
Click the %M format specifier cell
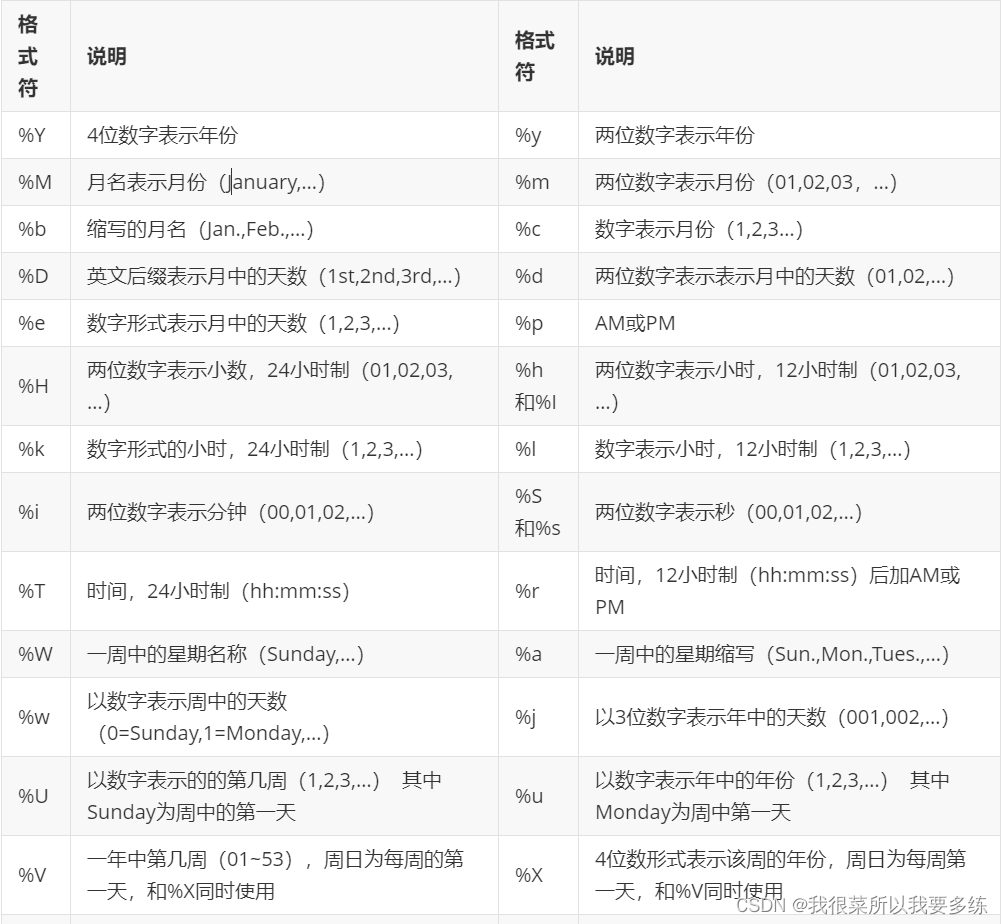coord(35,182)
